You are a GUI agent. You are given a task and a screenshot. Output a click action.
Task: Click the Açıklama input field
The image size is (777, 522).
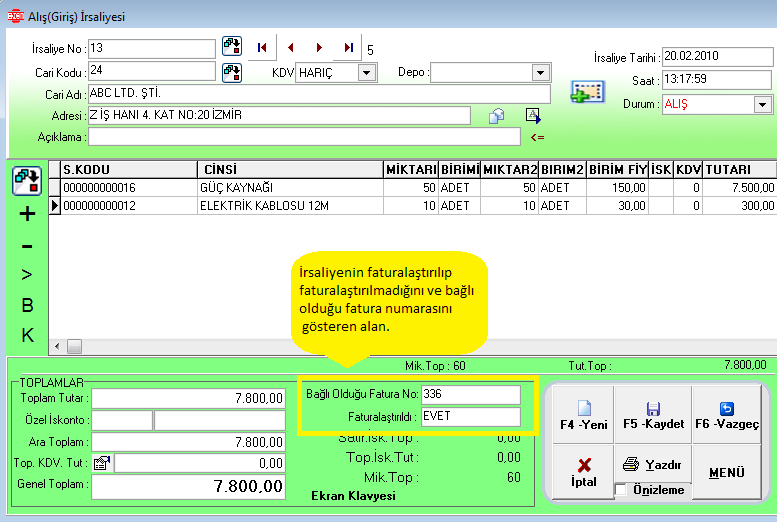point(304,136)
